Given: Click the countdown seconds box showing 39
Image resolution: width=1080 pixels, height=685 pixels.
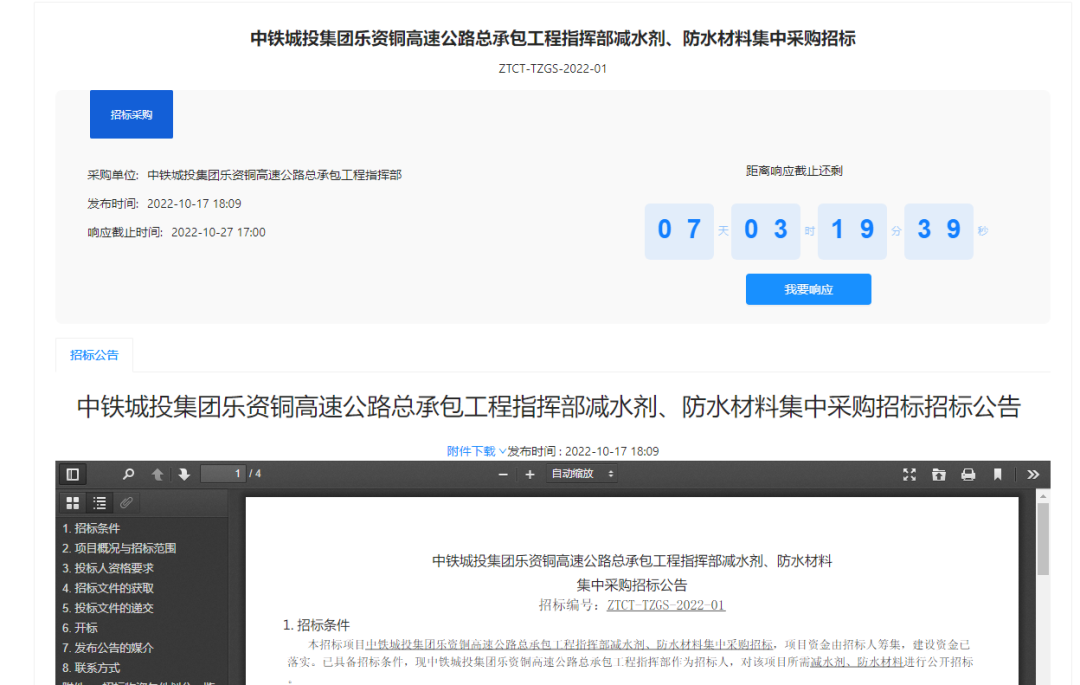Looking at the screenshot, I should pos(938,231).
